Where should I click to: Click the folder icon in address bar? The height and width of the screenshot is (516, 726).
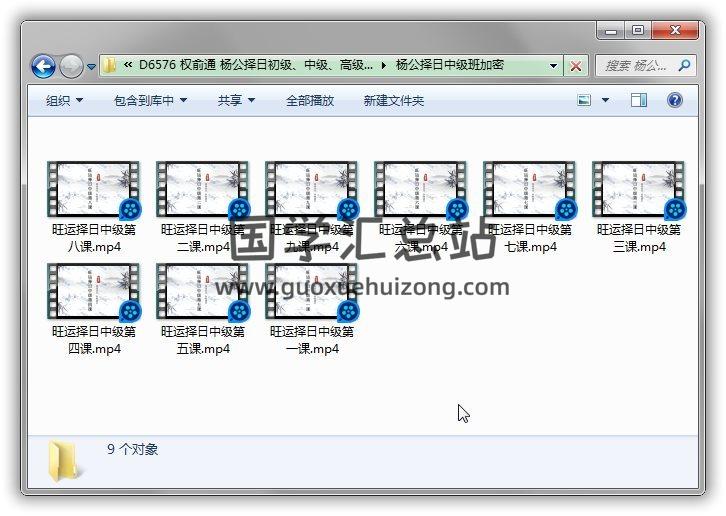tap(110, 65)
